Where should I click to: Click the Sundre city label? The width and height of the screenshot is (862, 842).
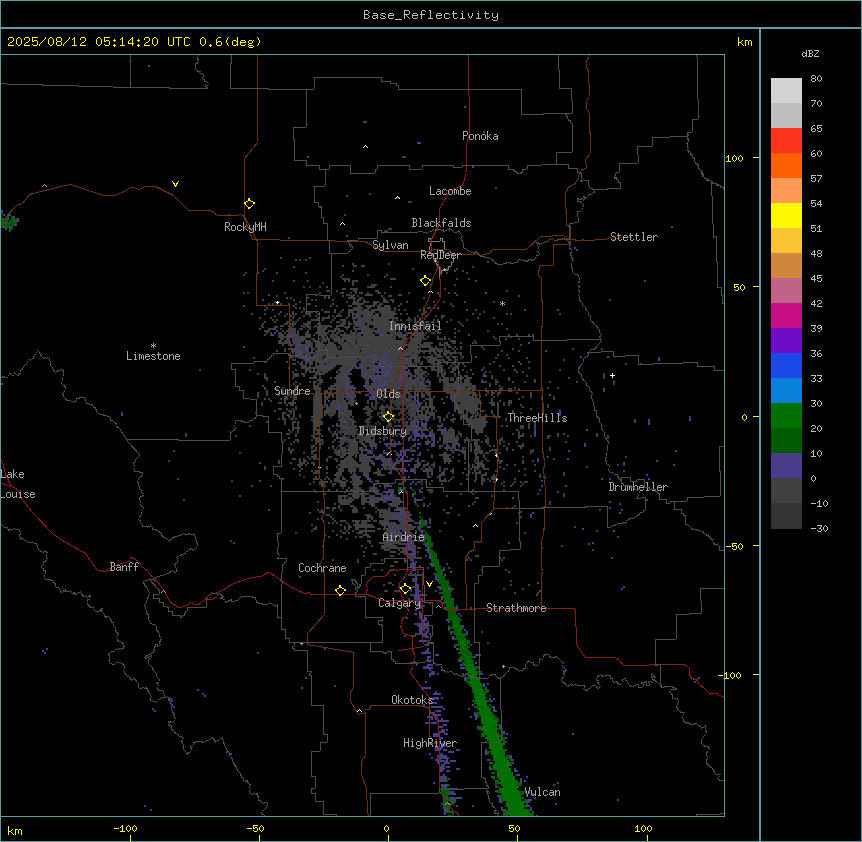point(292,391)
